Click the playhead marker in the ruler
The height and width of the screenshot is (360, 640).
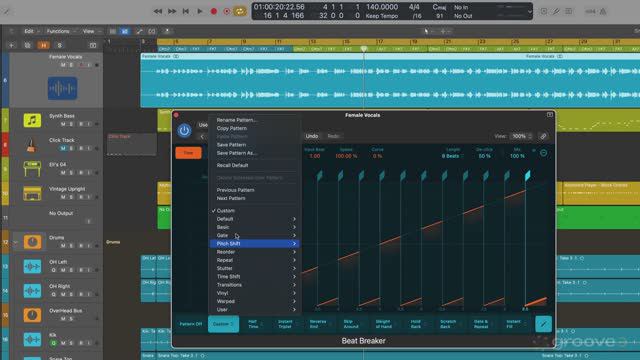pos(364,49)
